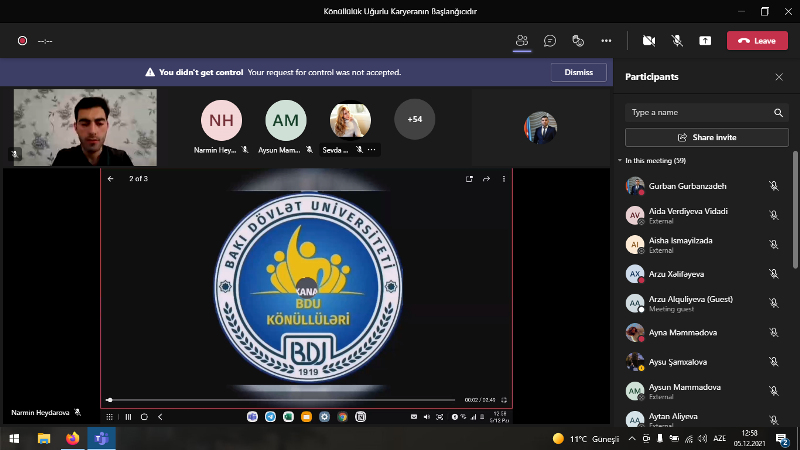Click mic icon next to Arzu Alquliyeva
The height and width of the screenshot is (450, 800).
773,303
